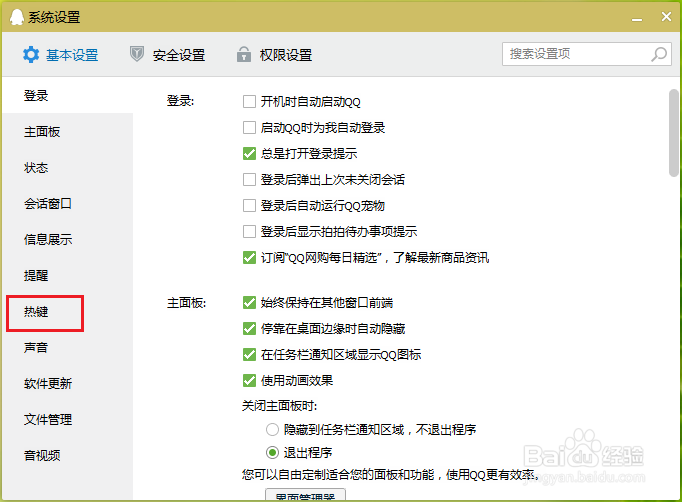Open 会话窗口 settings in sidebar
The width and height of the screenshot is (682, 502).
pos(67,203)
